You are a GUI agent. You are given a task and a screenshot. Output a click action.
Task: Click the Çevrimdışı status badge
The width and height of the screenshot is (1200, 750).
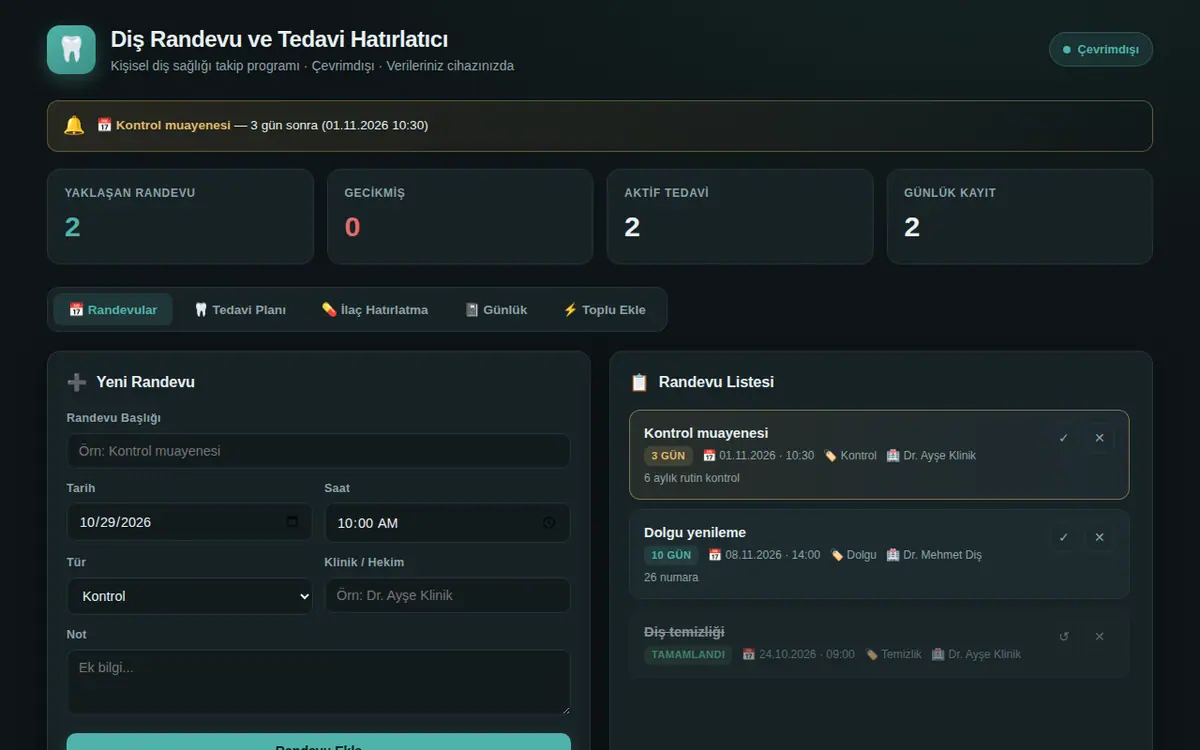tap(1101, 50)
